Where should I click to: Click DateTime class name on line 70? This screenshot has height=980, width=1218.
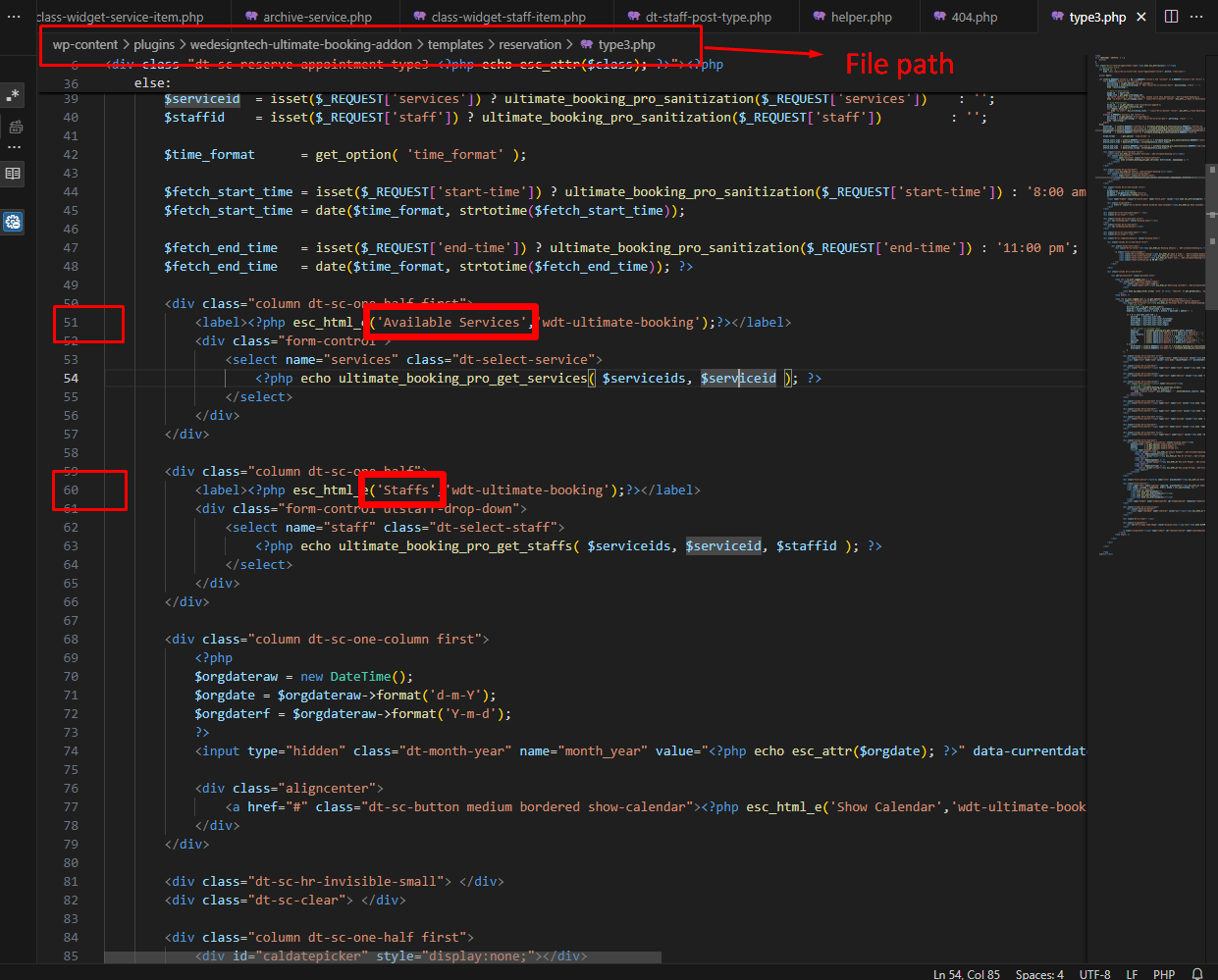(x=360, y=676)
